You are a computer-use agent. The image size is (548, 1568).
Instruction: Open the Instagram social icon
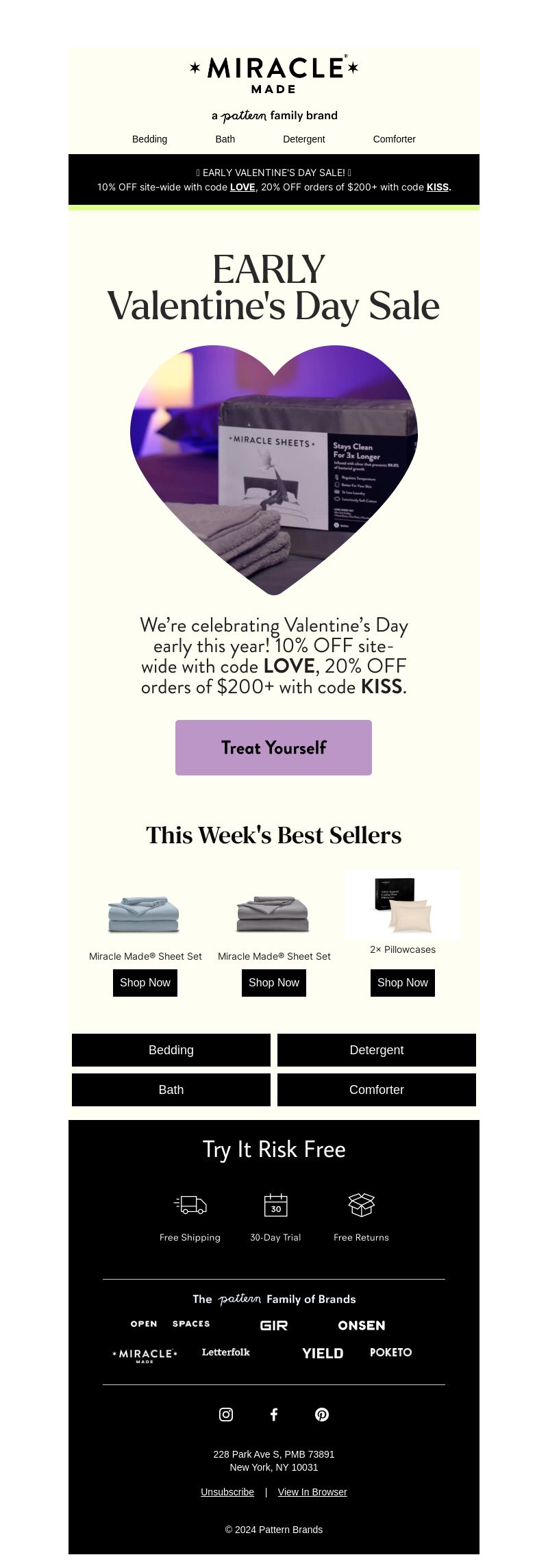(226, 1415)
